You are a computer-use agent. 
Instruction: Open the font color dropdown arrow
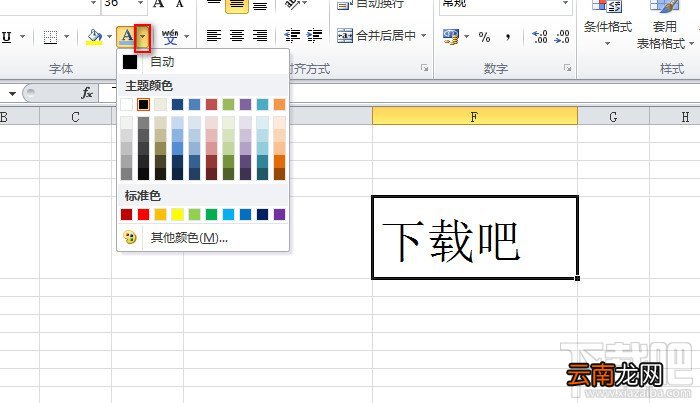tap(142, 37)
